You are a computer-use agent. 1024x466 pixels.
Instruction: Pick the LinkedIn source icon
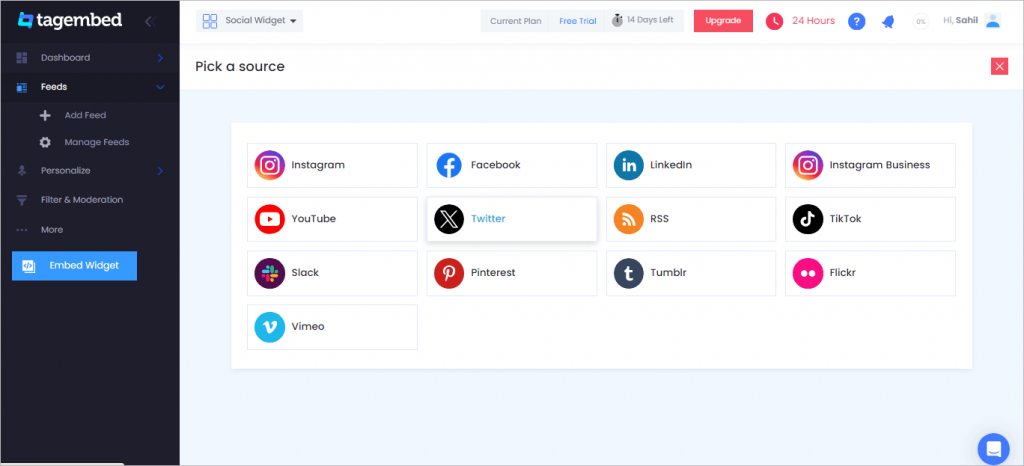[x=628, y=165]
